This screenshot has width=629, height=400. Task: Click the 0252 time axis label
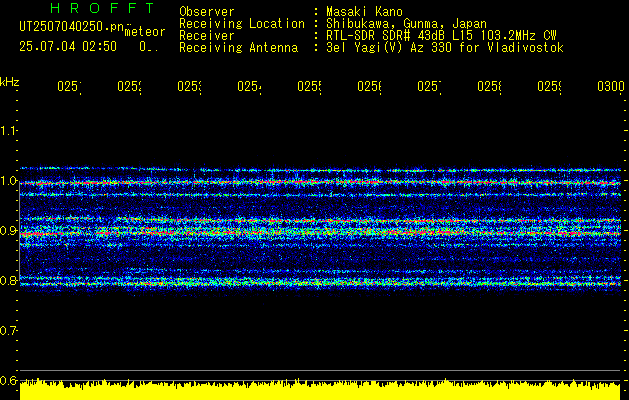[x=129, y=87]
